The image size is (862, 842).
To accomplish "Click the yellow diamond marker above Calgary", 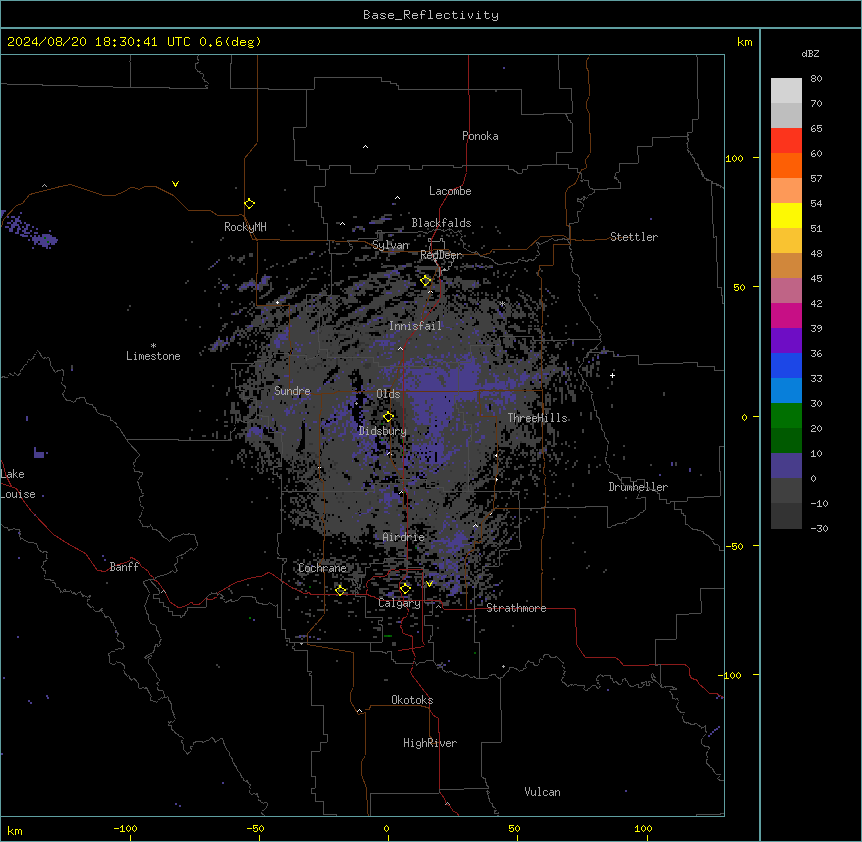I will pyautogui.click(x=405, y=589).
